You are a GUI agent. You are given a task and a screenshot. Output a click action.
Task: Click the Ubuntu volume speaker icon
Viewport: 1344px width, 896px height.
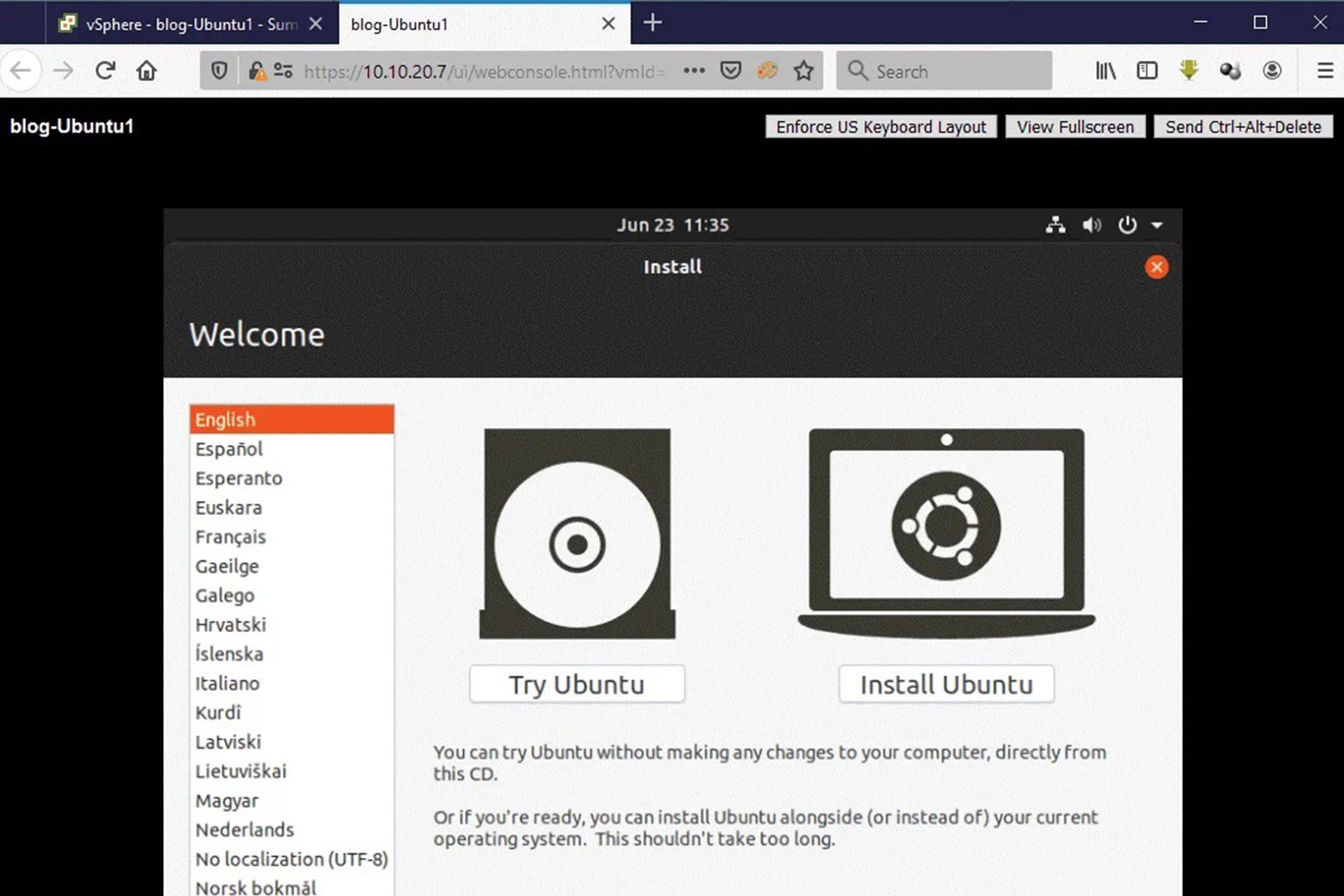click(1091, 225)
